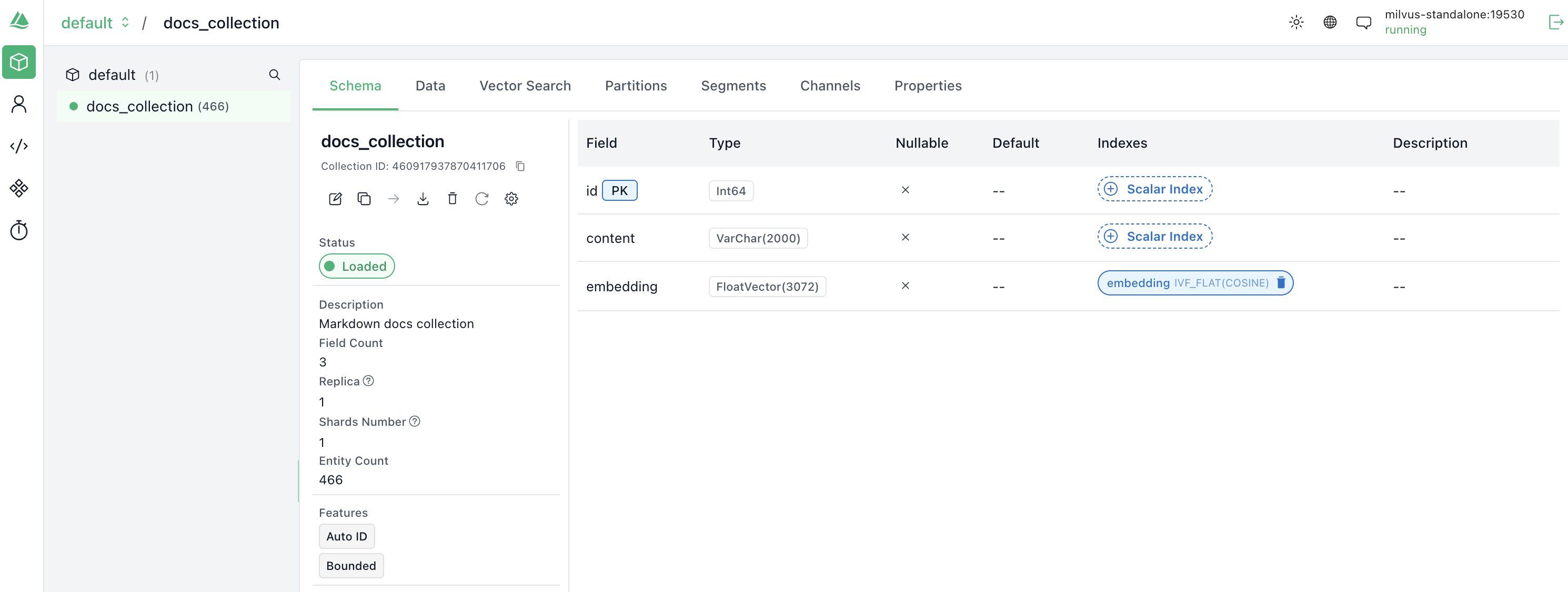Screen dimensions: 1568x592
Task: Open collection settings gear icon
Action: tap(511, 199)
